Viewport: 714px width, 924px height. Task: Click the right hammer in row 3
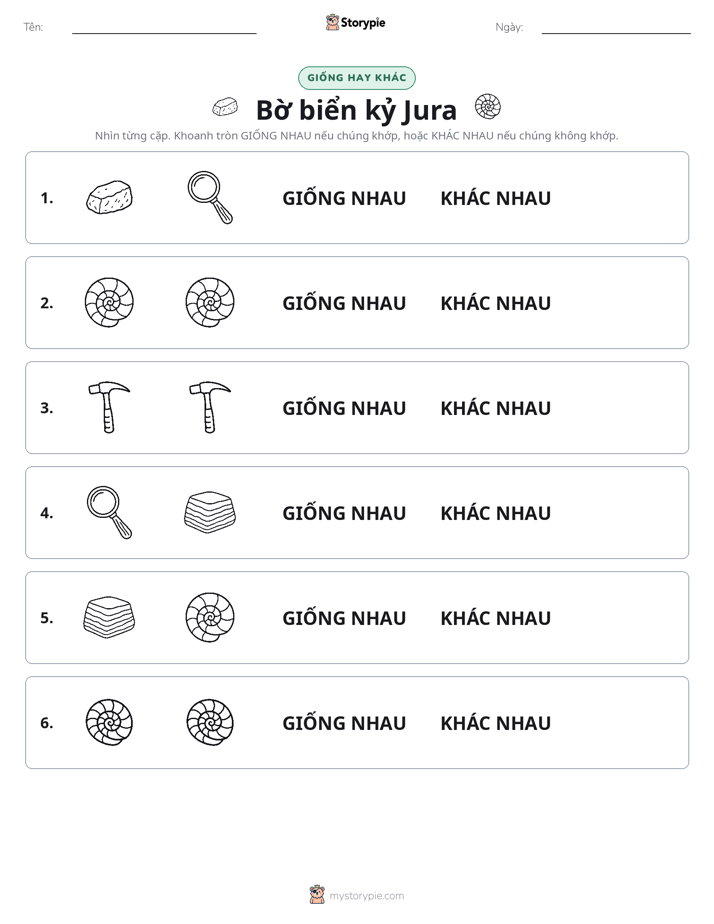click(210, 407)
